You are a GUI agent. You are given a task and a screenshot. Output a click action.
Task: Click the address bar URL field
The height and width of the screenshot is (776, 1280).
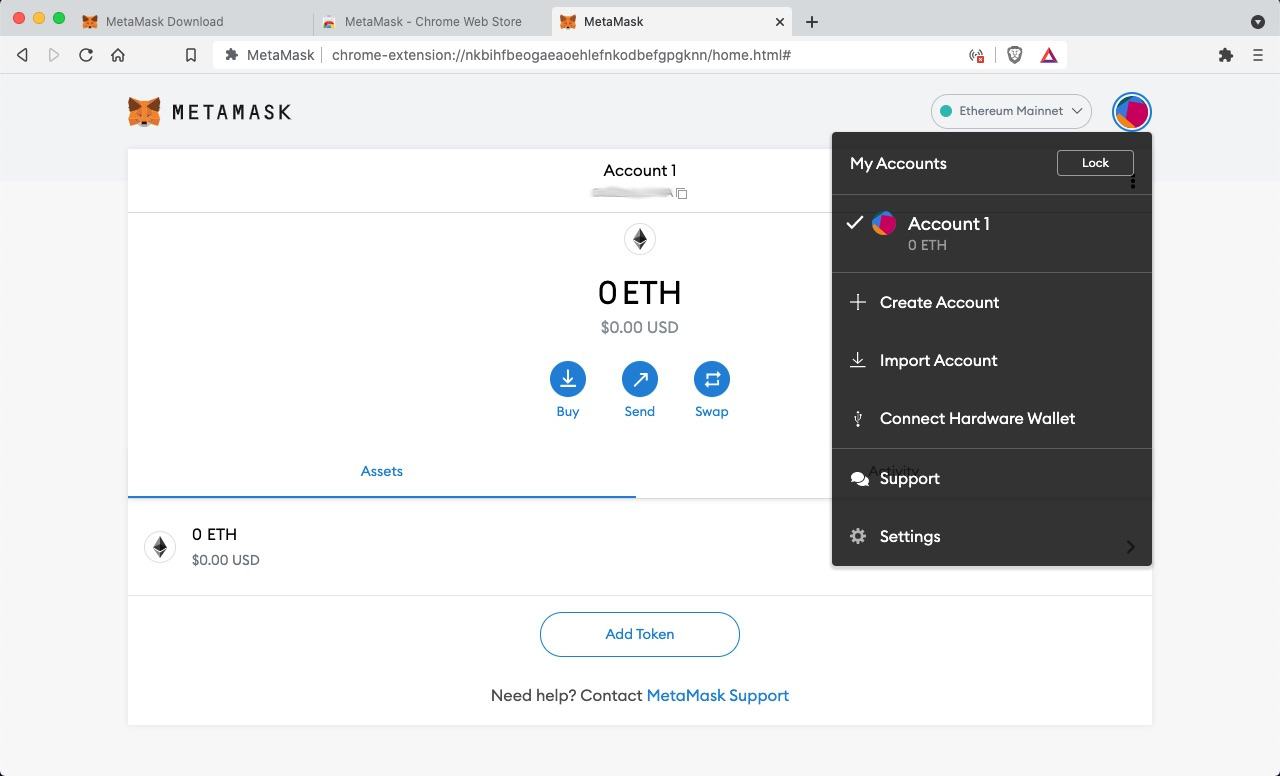640,55
